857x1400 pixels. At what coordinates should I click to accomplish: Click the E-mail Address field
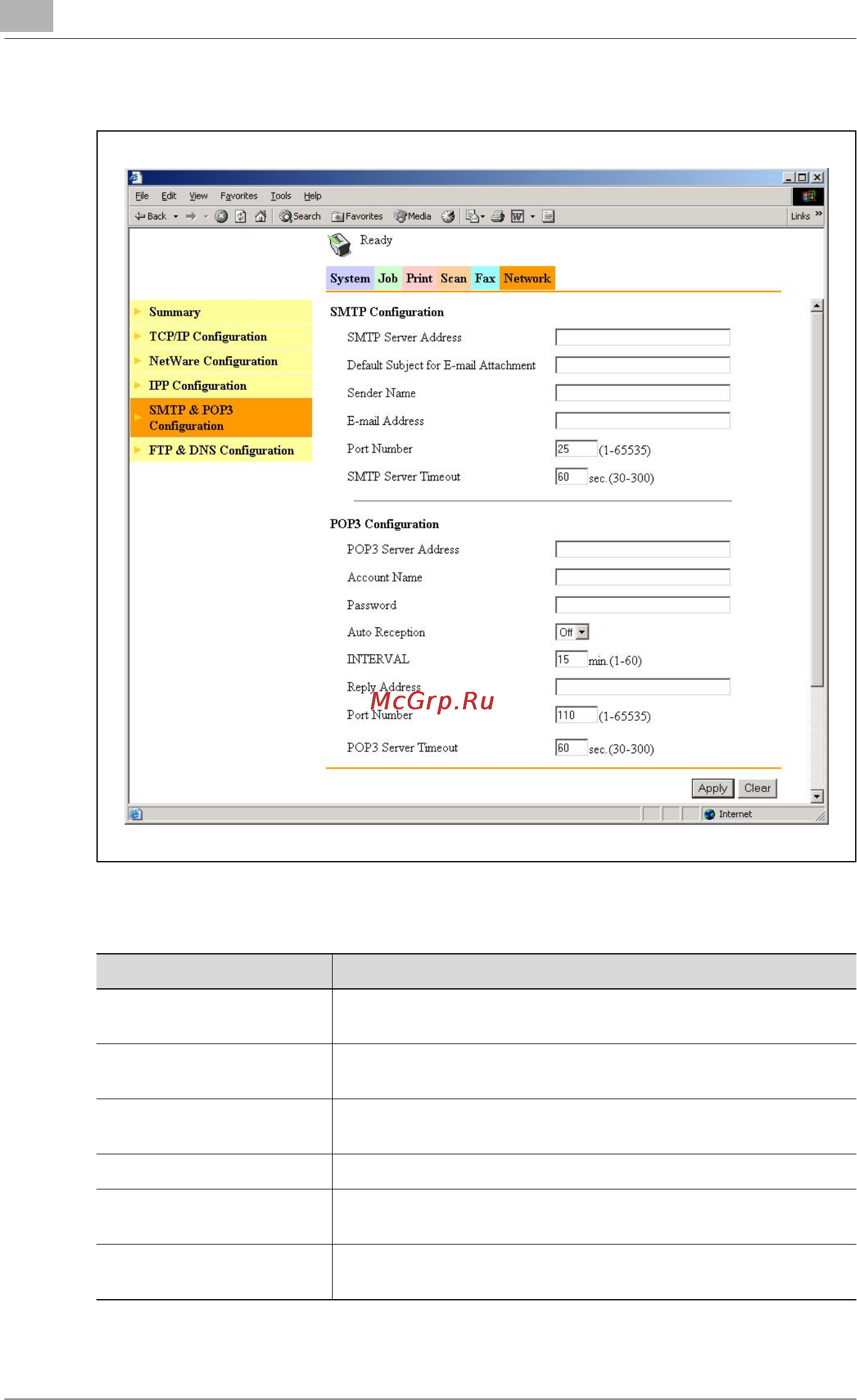point(643,421)
